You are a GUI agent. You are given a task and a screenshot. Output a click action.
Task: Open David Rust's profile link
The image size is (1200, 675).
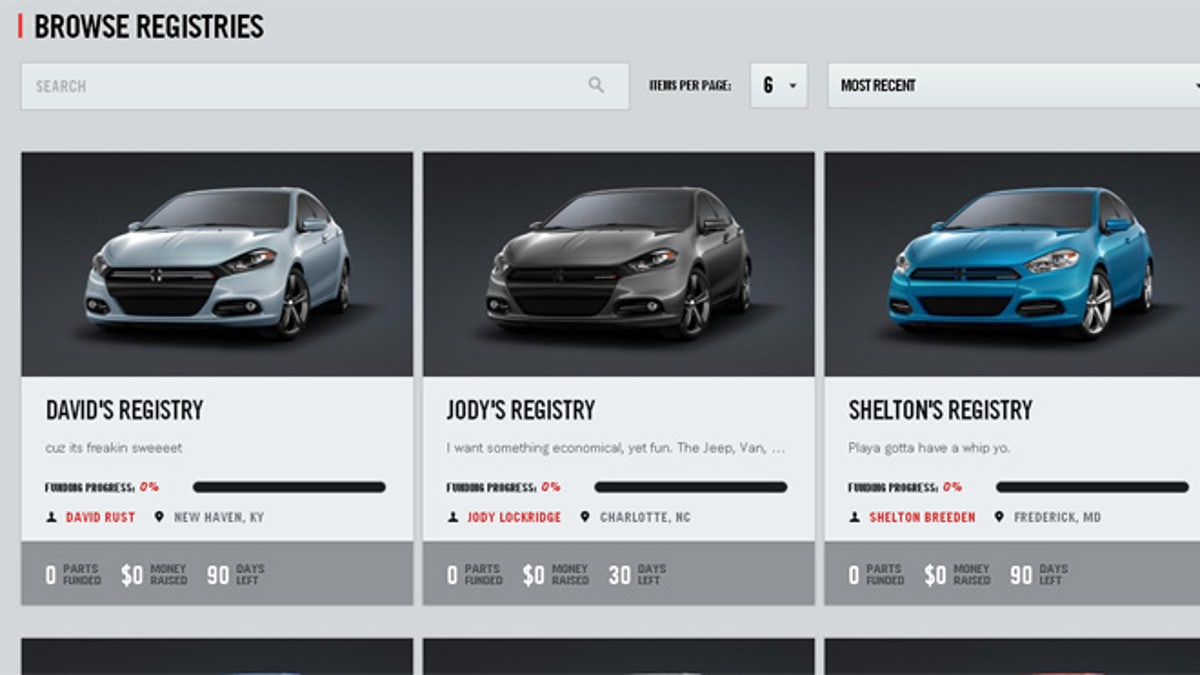(x=100, y=518)
